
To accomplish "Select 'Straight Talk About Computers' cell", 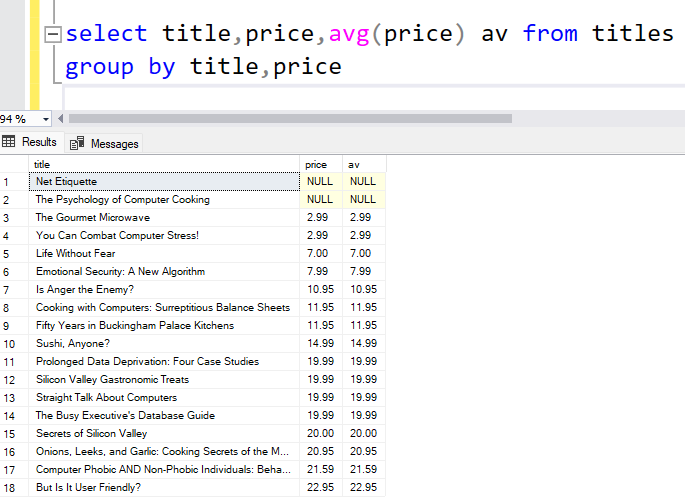I will [164, 398].
